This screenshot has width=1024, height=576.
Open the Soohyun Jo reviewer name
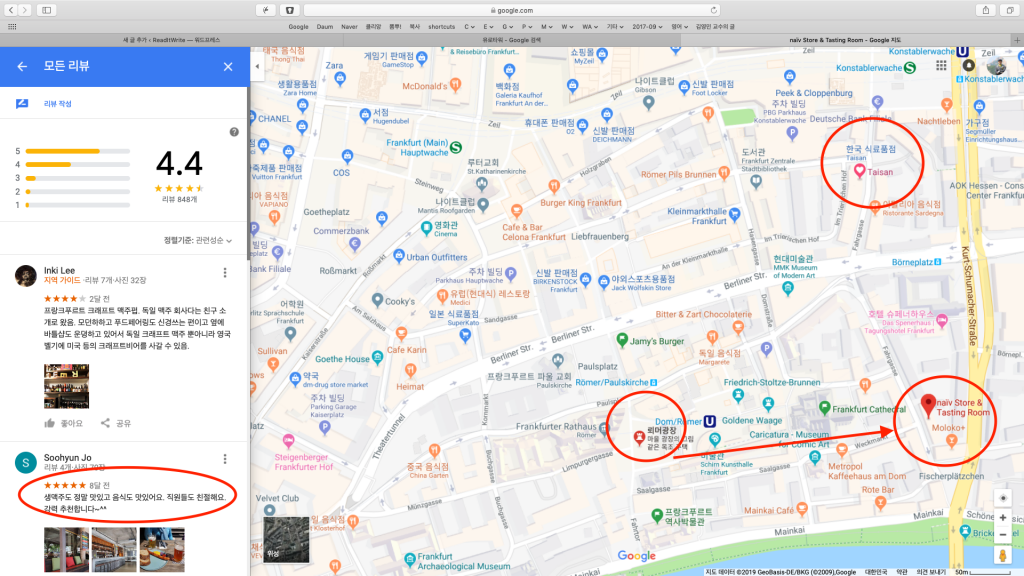[67, 457]
